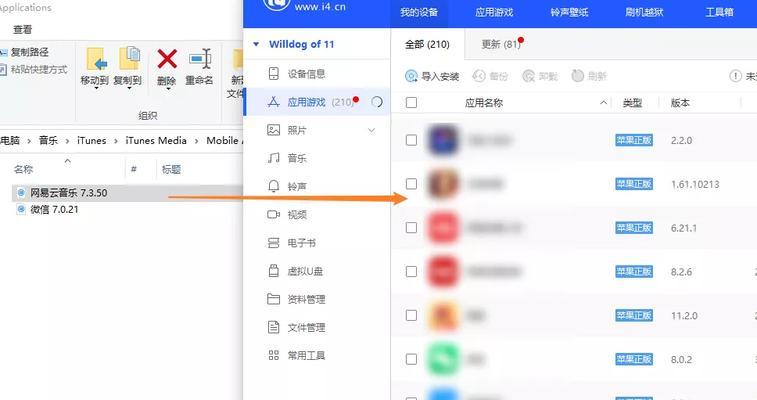Image resolution: width=757 pixels, height=400 pixels.
Task: Click 类型 column header in app list
Action: pos(632,103)
